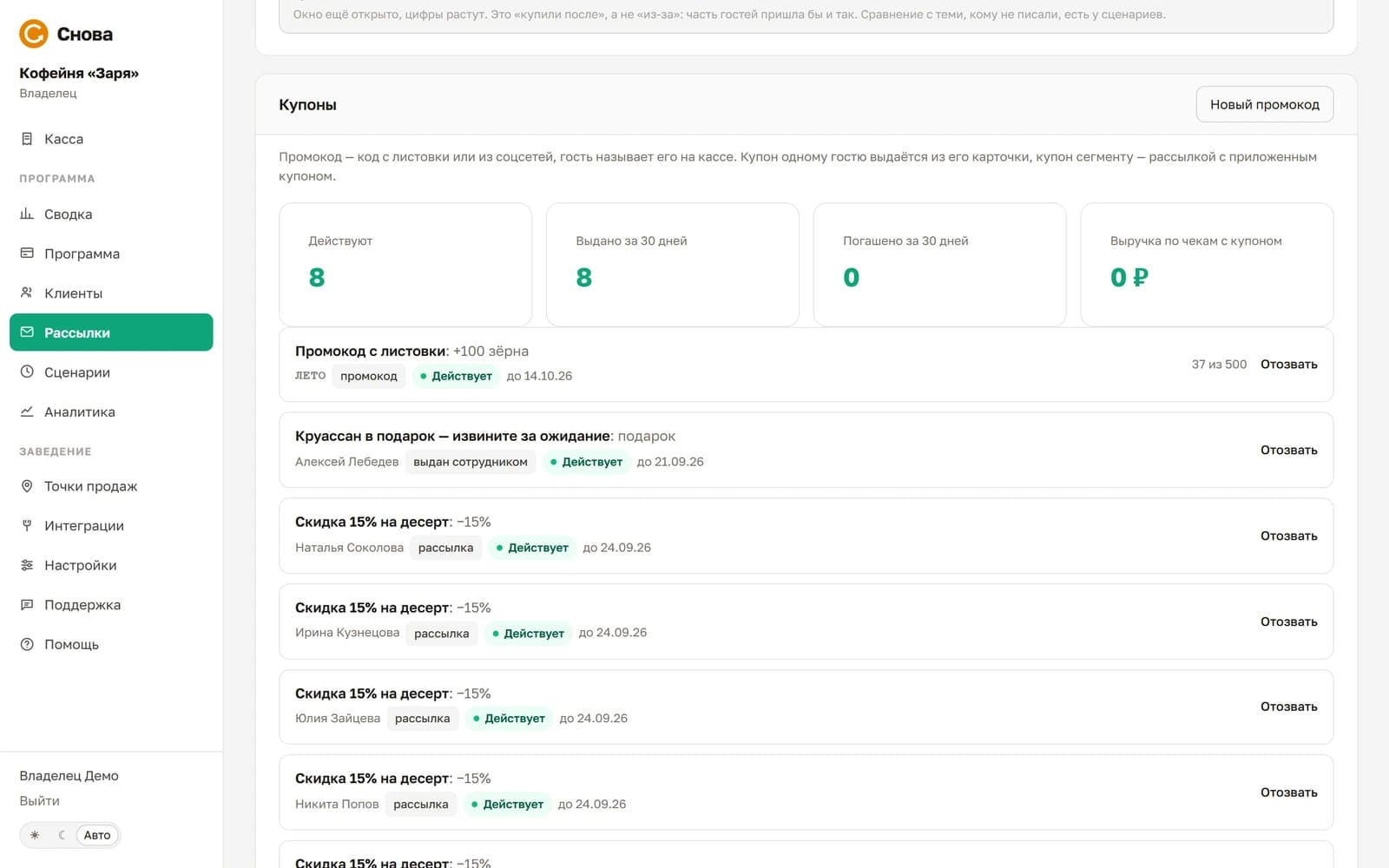Screen dimensions: 1389x868
Task: Click the orange Снова logo icon
Action: coord(33,34)
